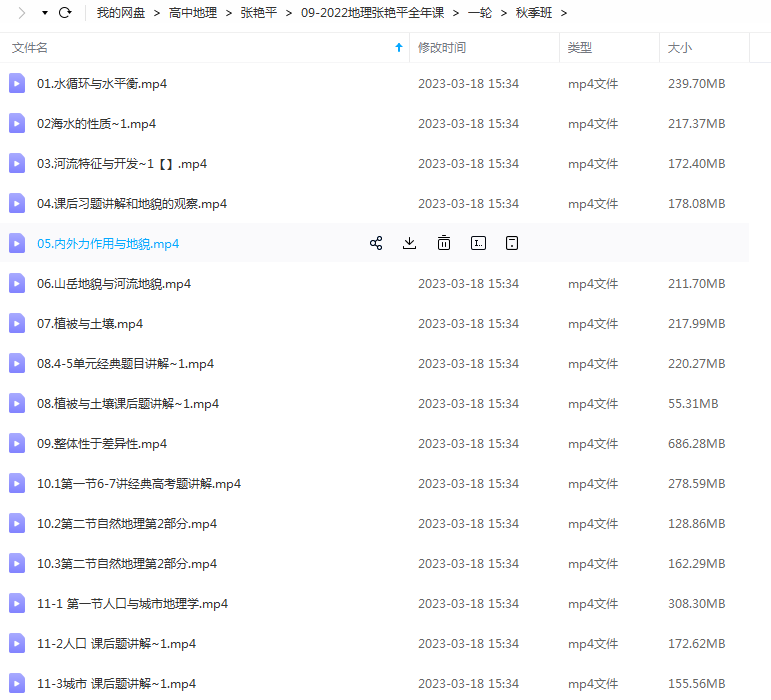Click the refresh icon in the navigation bar
The width and height of the screenshot is (771, 700).
tap(65, 13)
